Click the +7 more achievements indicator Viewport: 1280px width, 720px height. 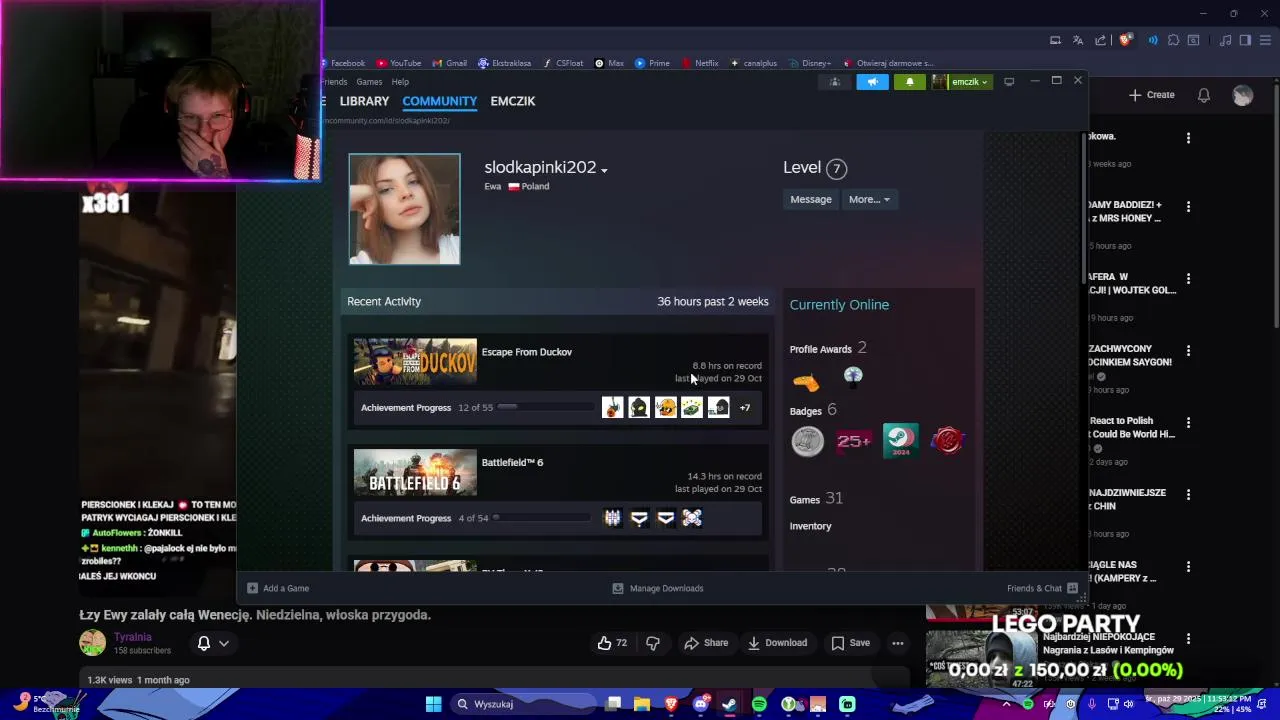[x=744, y=408]
